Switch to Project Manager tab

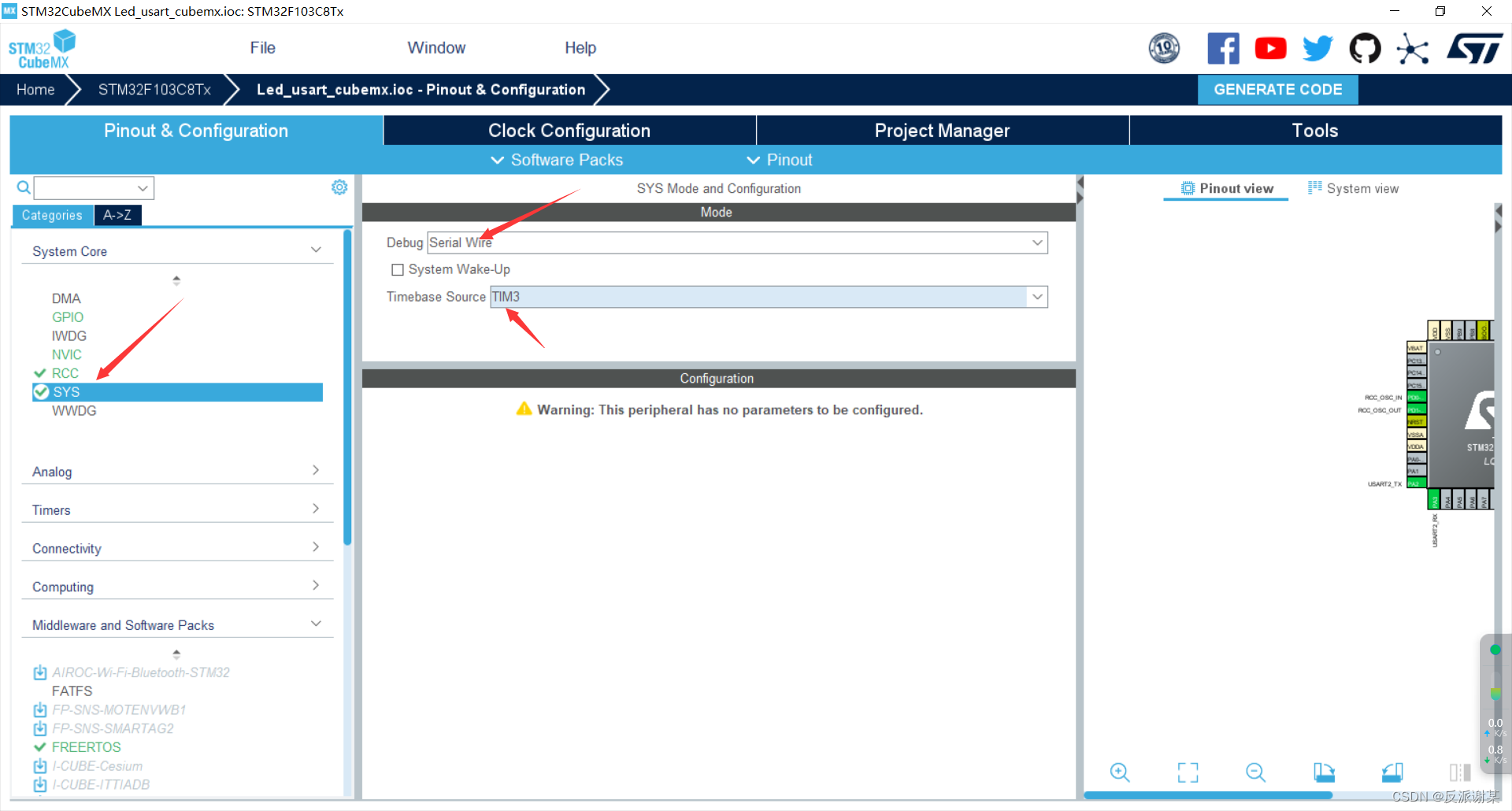[942, 131]
